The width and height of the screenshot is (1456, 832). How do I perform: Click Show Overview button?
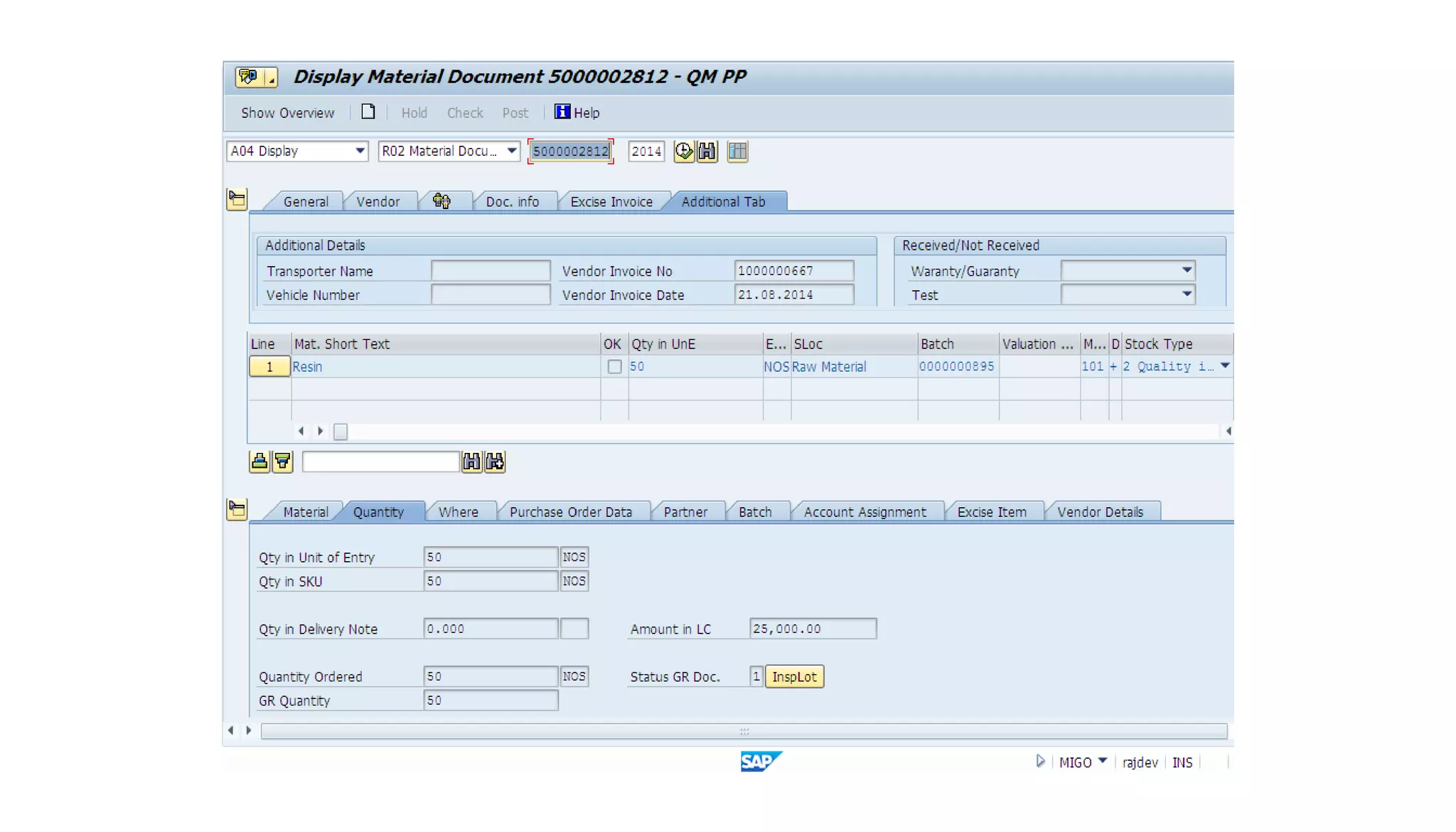[x=287, y=112]
